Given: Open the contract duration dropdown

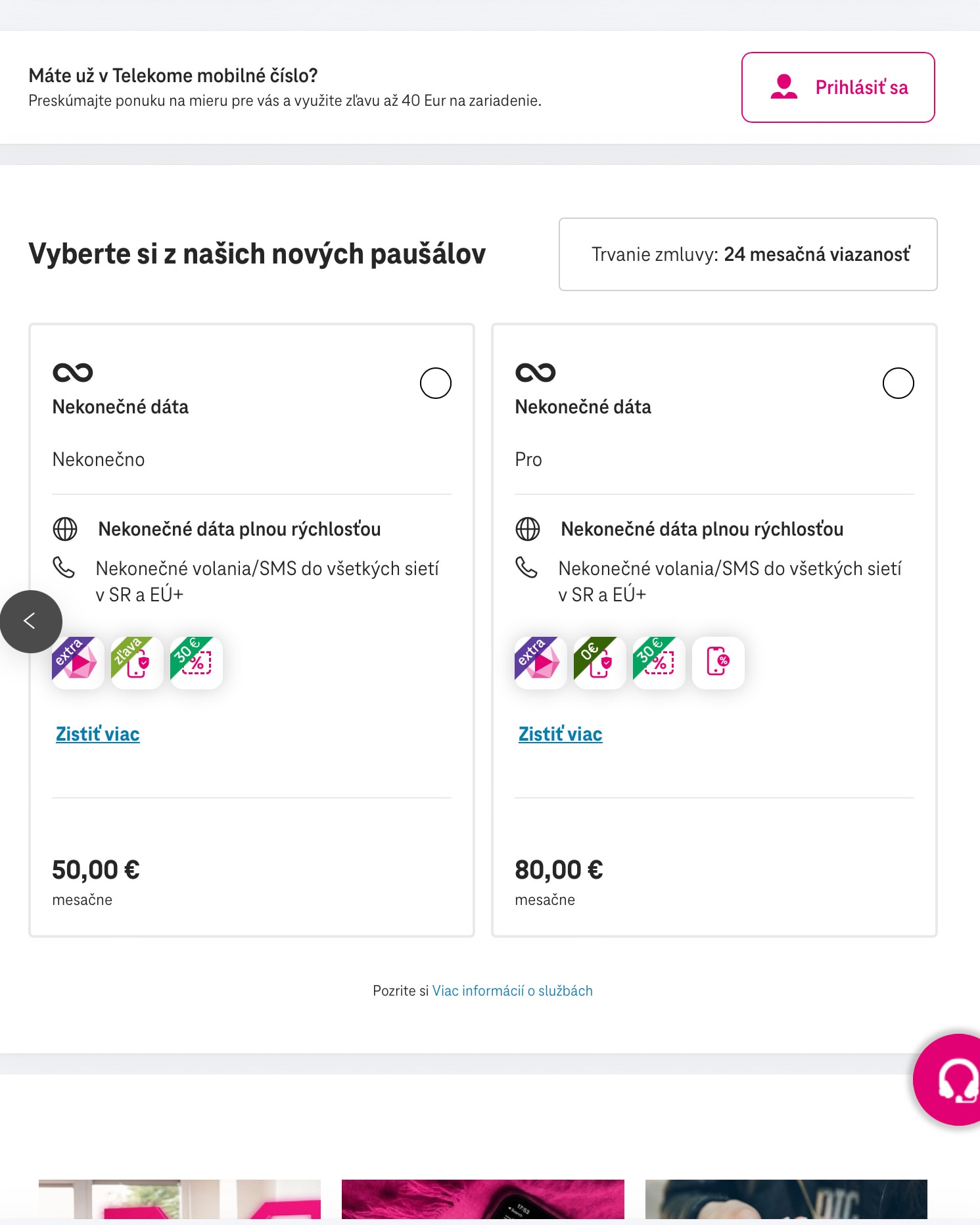Looking at the screenshot, I should point(748,254).
